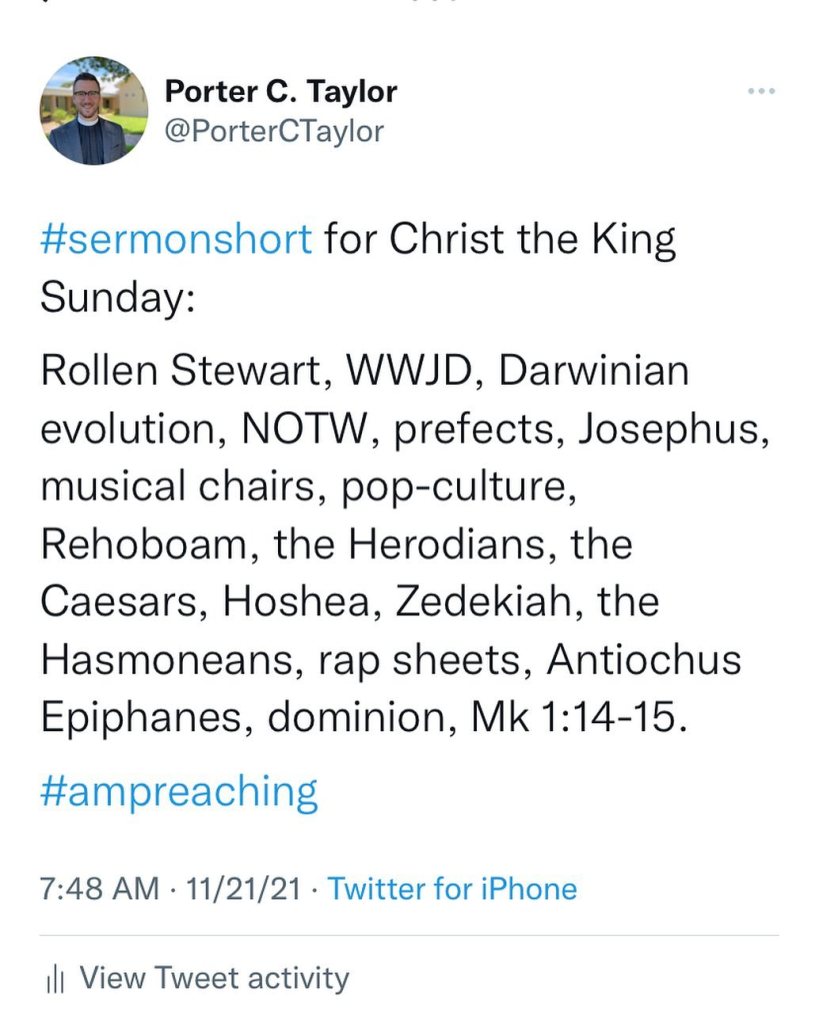Open the @PorterCTaylor handle link
This screenshot has width=819, height=1024.
pos(273,131)
